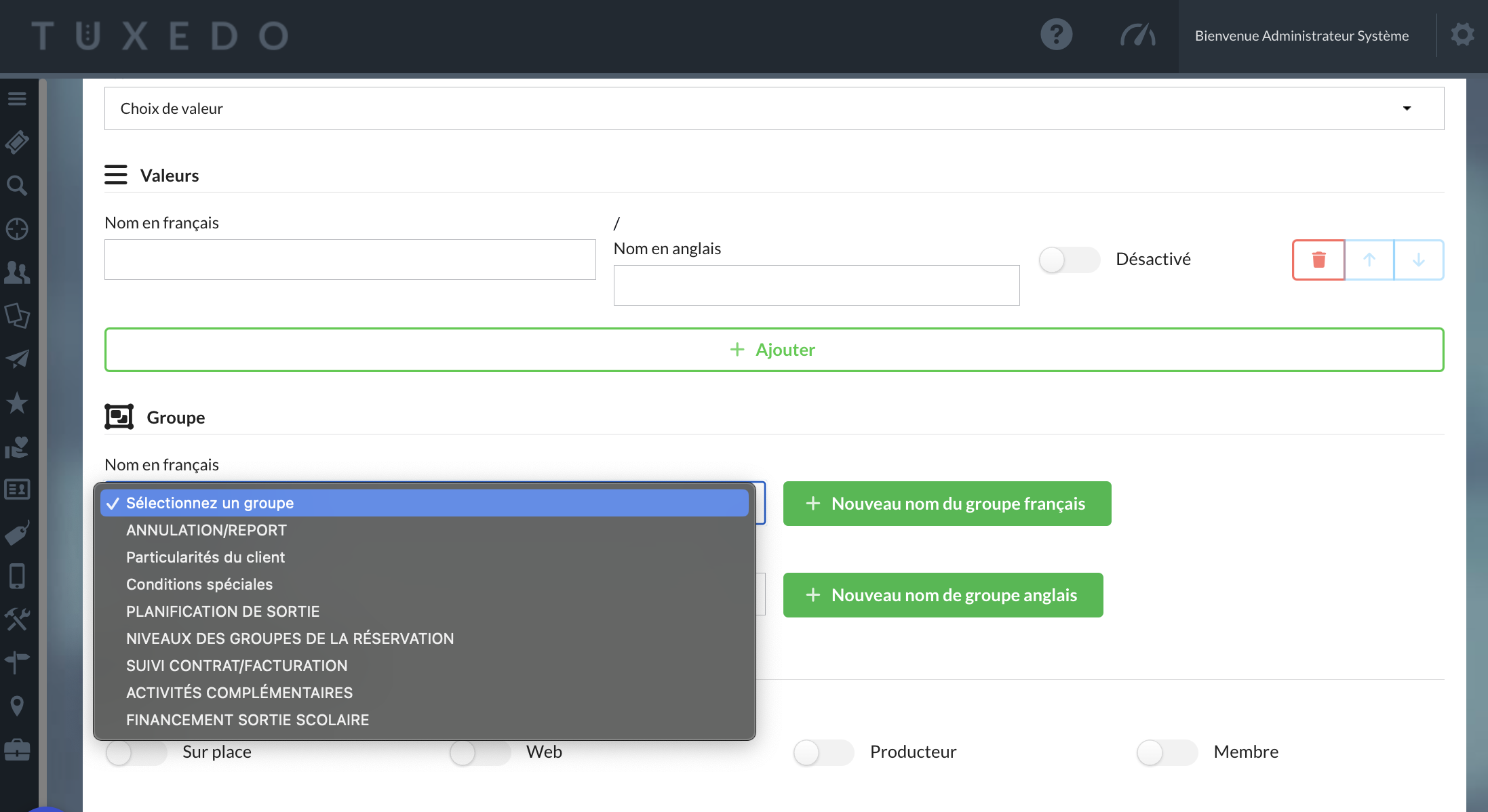The width and height of the screenshot is (1488, 812).
Task: Open the dashboard gauge icon
Action: pos(1137,35)
